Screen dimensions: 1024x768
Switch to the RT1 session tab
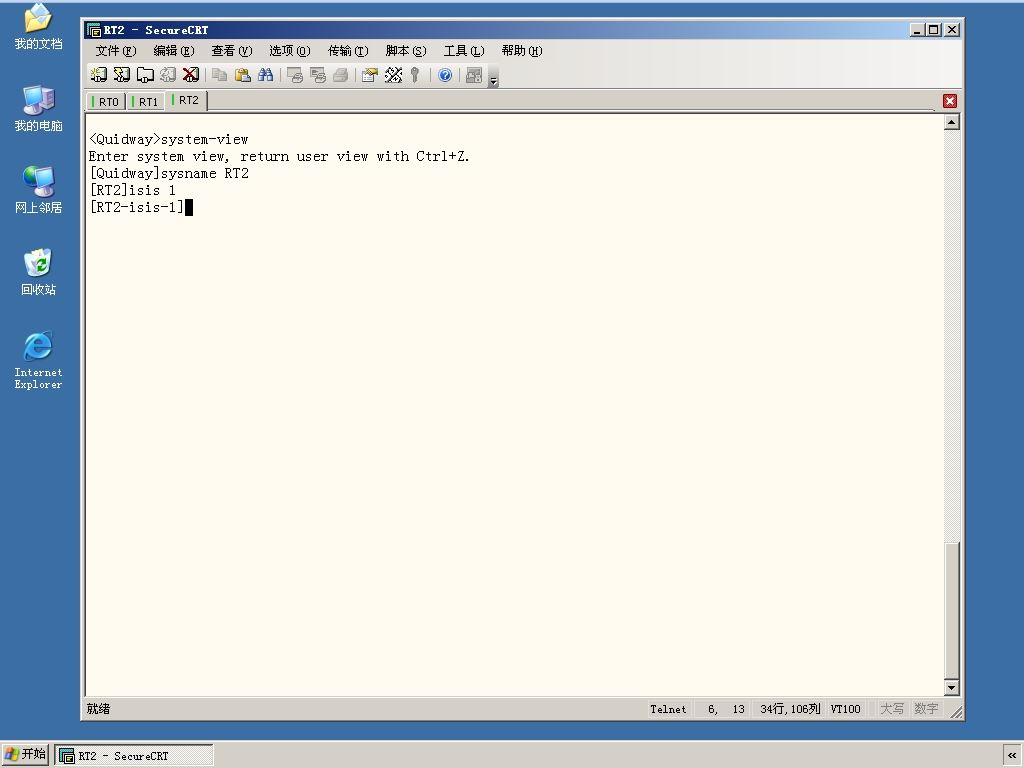[145, 101]
